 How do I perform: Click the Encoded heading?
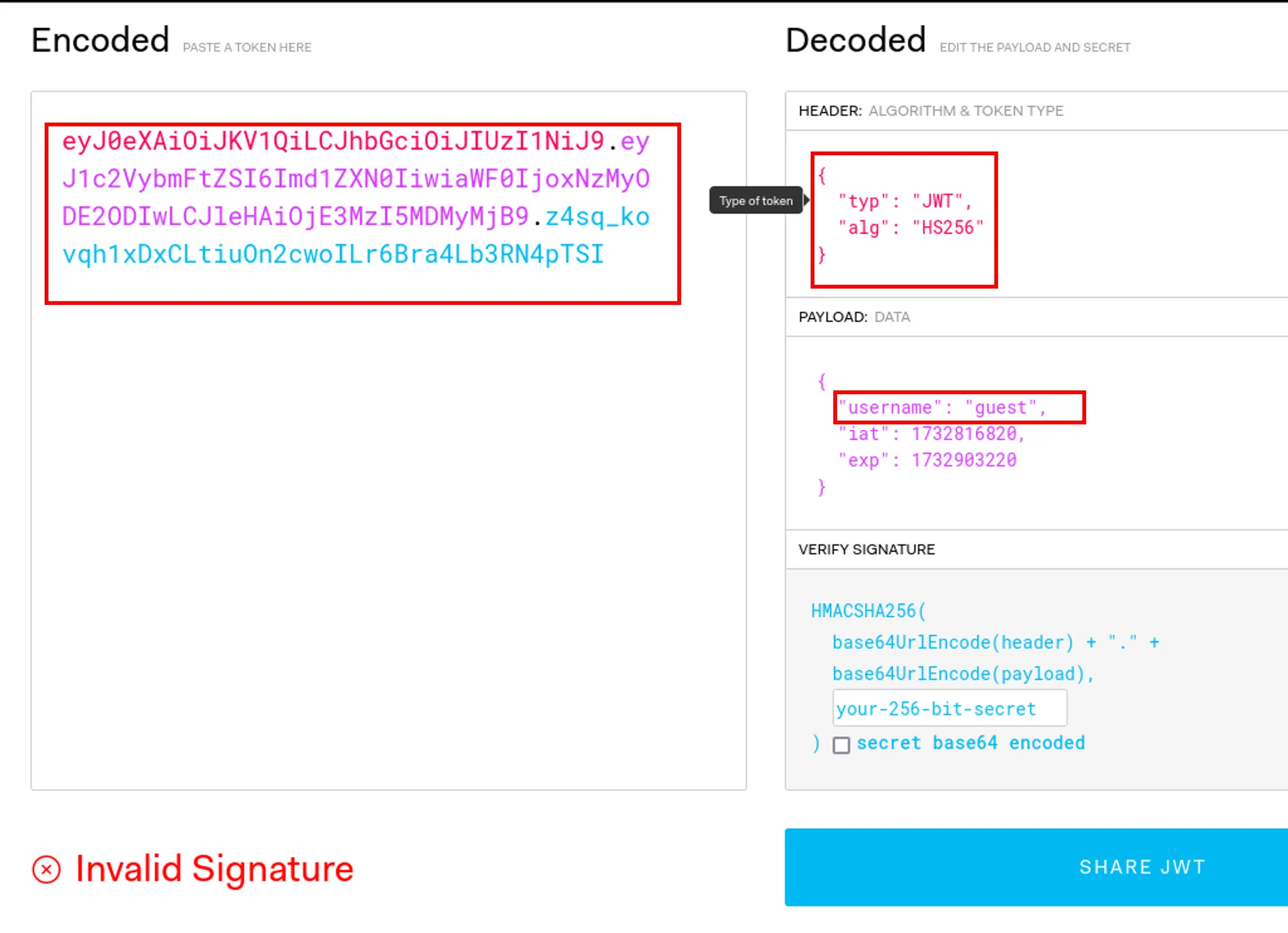101,40
